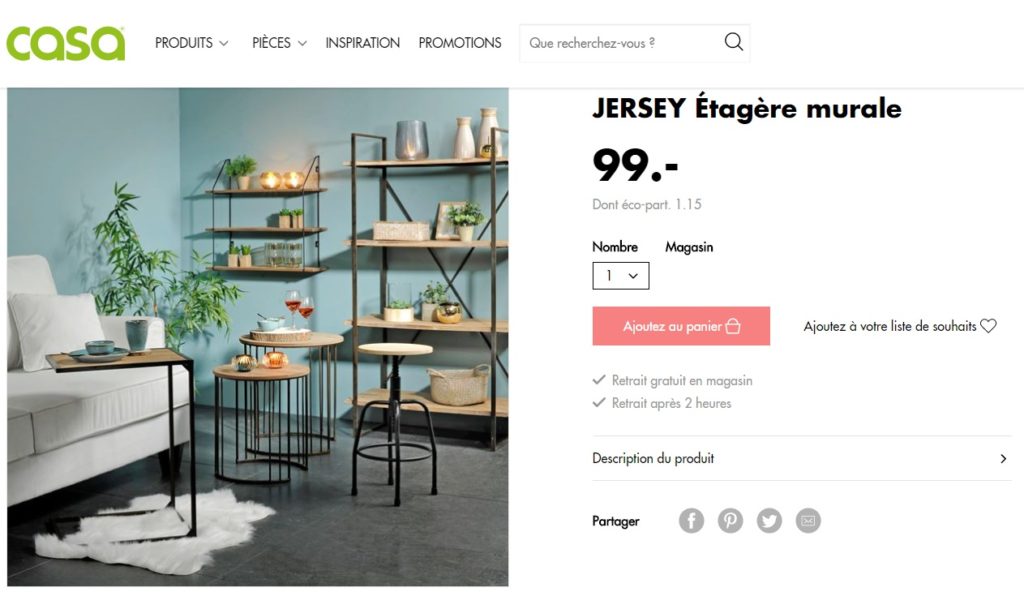Viewport: 1024px width, 592px height.
Task: Open the PROMOTIONS menu item
Action: 460,43
